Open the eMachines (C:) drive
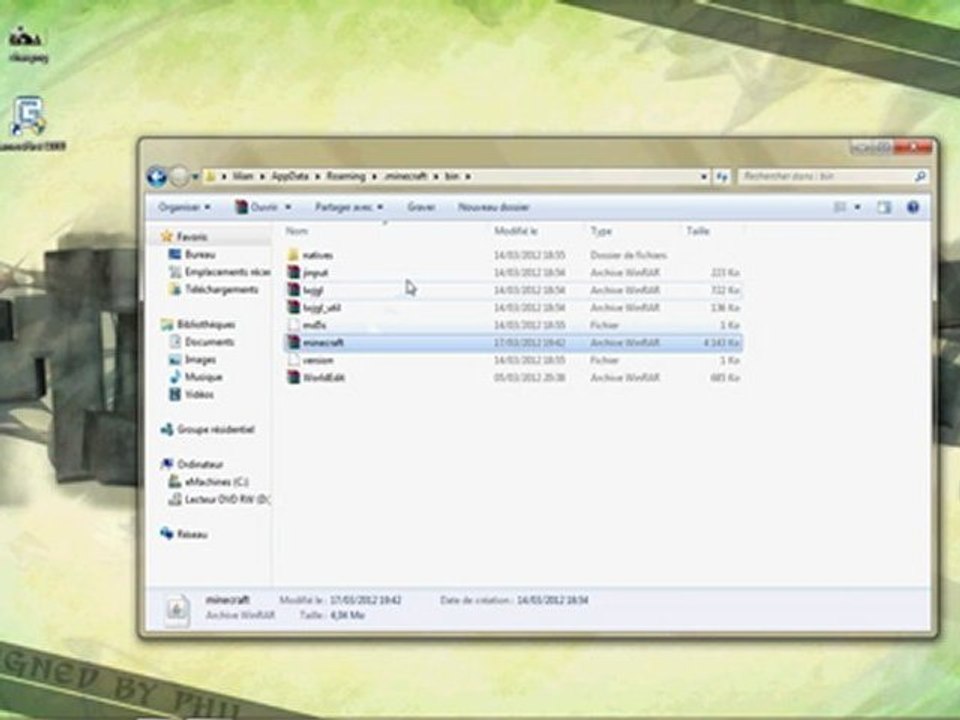The height and width of the screenshot is (720, 960). click(x=216, y=482)
